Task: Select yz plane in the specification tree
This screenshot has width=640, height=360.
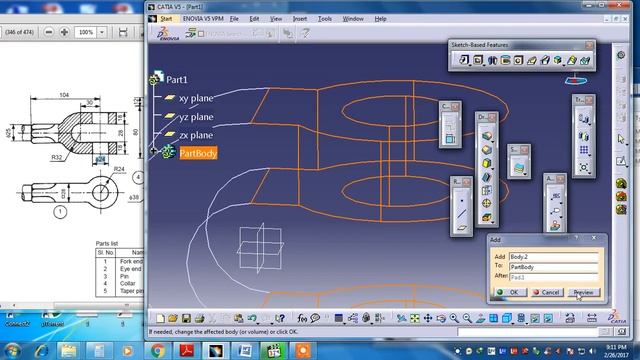Action: [196, 117]
